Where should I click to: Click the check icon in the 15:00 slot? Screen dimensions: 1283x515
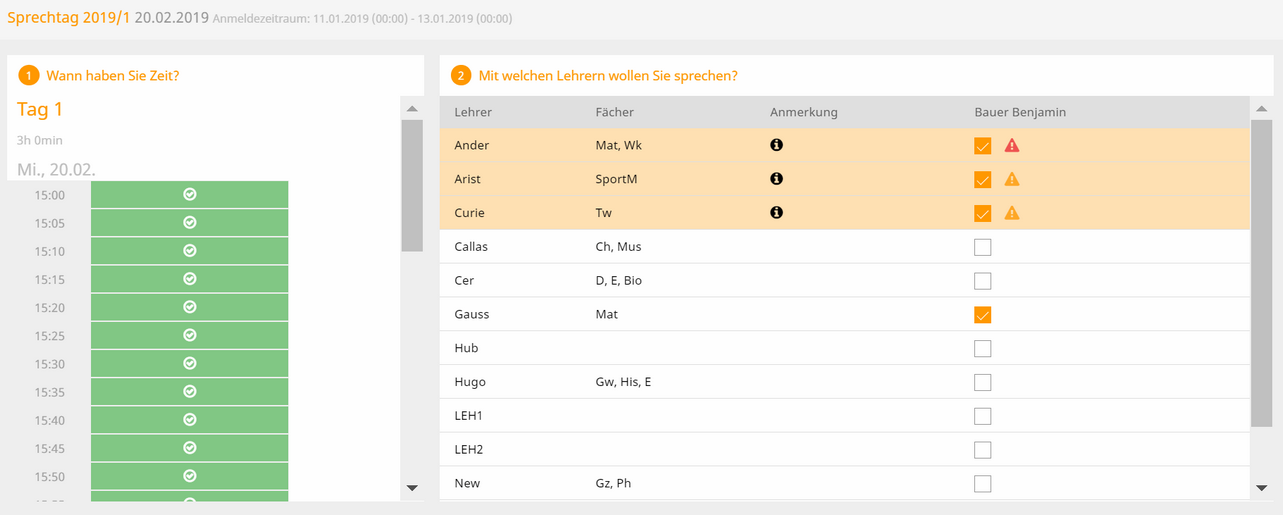[190, 194]
